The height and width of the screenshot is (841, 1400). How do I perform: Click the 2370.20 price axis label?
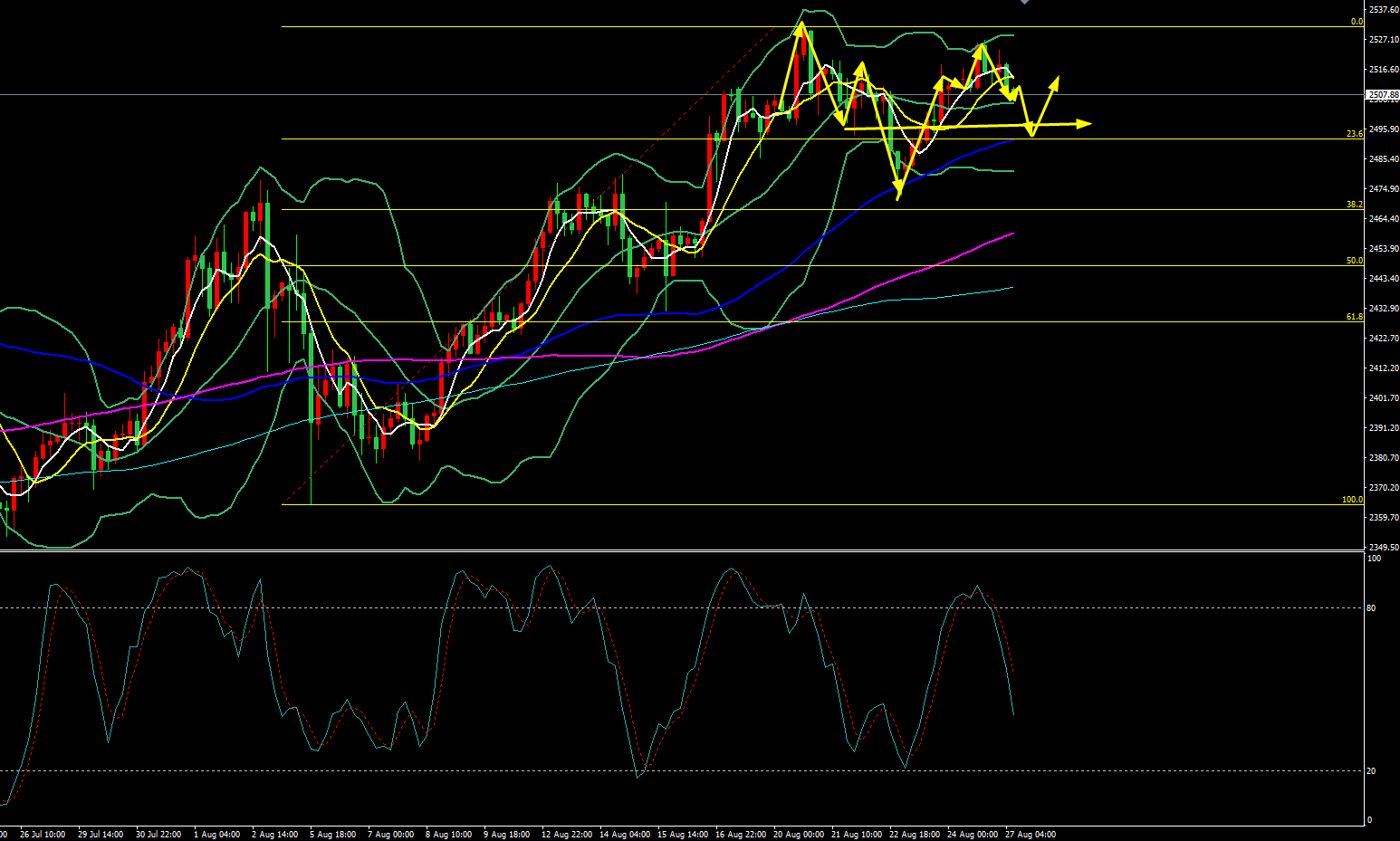click(1385, 488)
